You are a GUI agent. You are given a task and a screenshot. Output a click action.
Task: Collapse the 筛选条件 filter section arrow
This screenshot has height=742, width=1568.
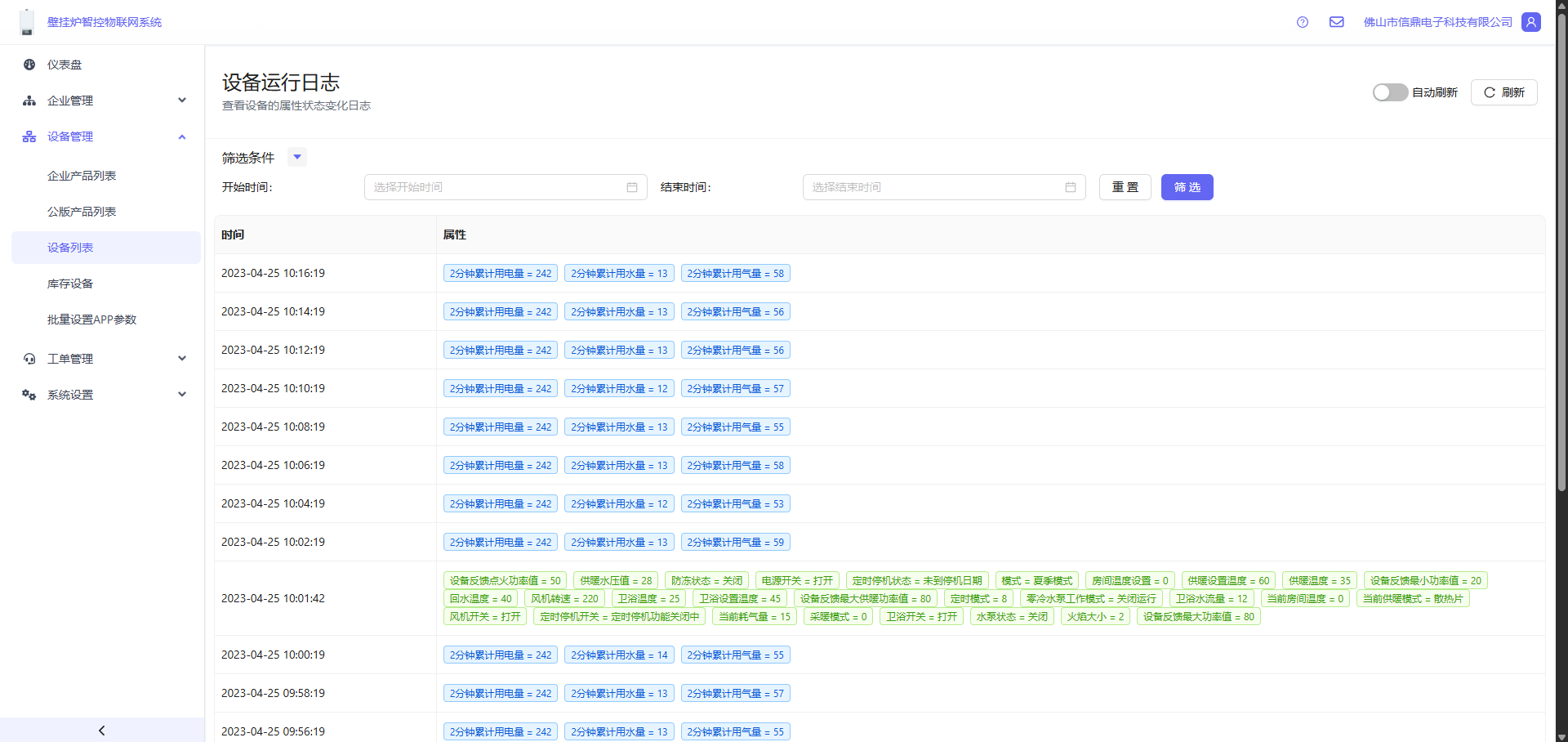click(297, 157)
